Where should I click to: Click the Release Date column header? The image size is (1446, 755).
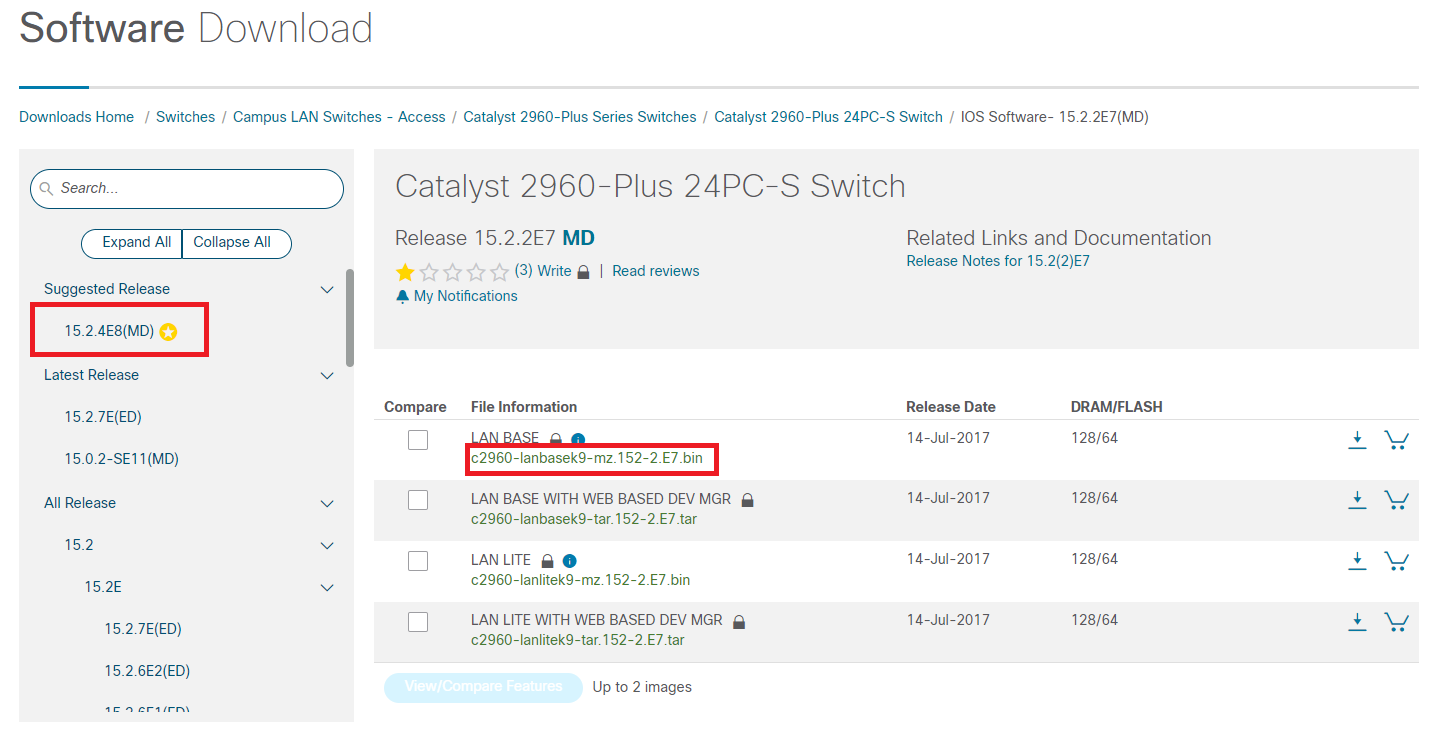[x=951, y=407]
